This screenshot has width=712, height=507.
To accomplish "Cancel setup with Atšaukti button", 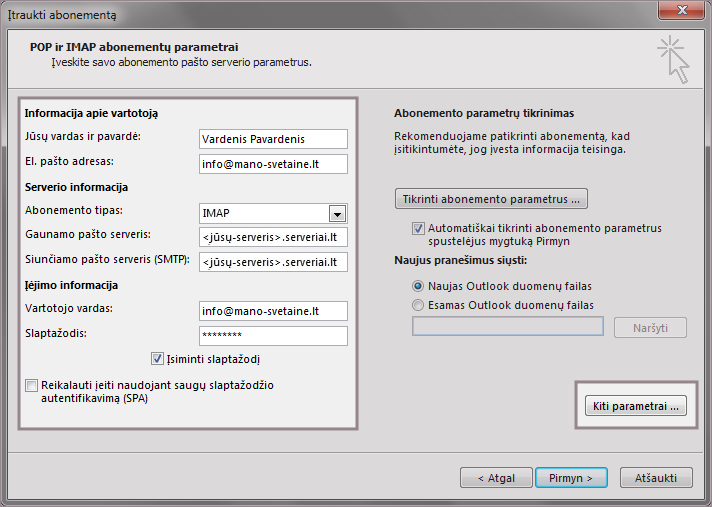I will [x=656, y=478].
